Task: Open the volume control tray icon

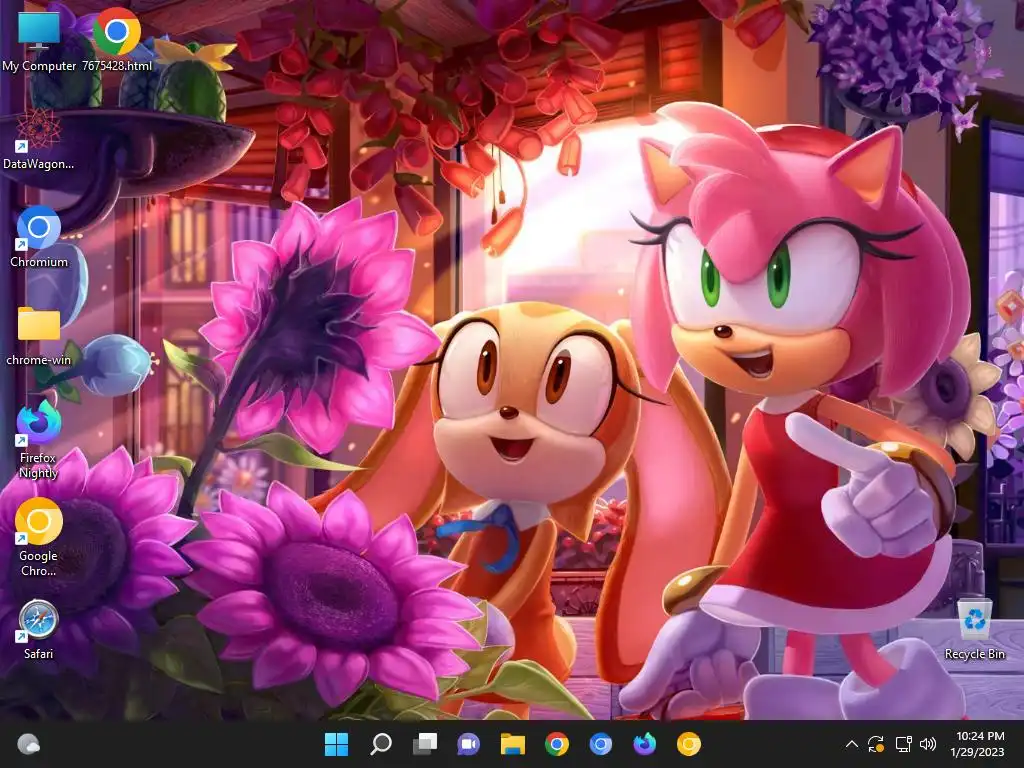Action: (x=927, y=744)
